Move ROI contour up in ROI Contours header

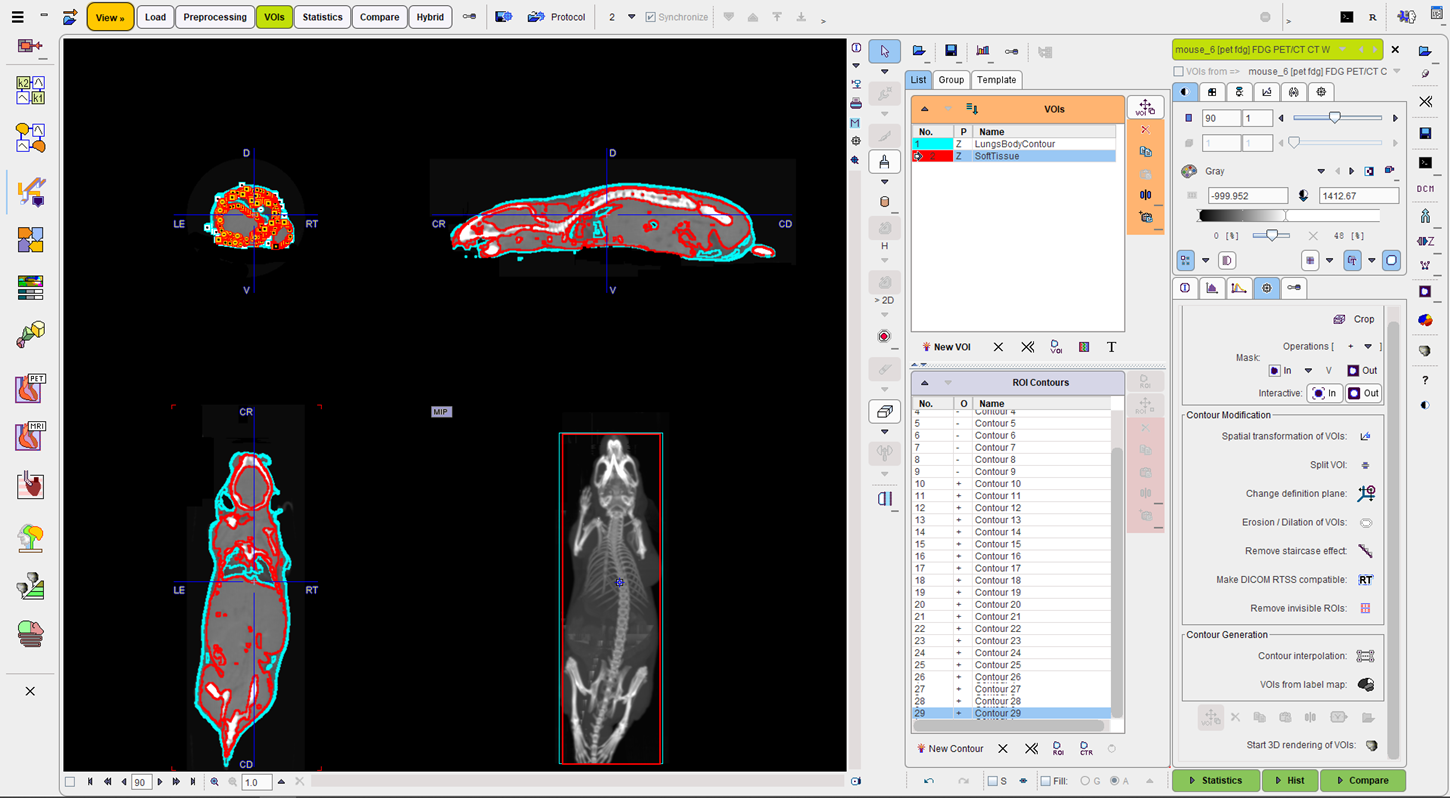pyautogui.click(x=925, y=383)
